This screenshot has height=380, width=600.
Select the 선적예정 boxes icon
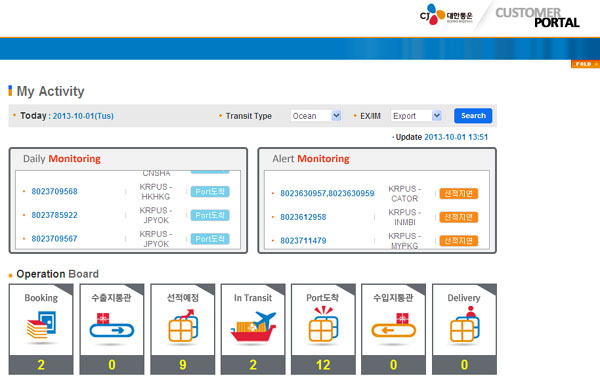pyautogui.click(x=183, y=325)
